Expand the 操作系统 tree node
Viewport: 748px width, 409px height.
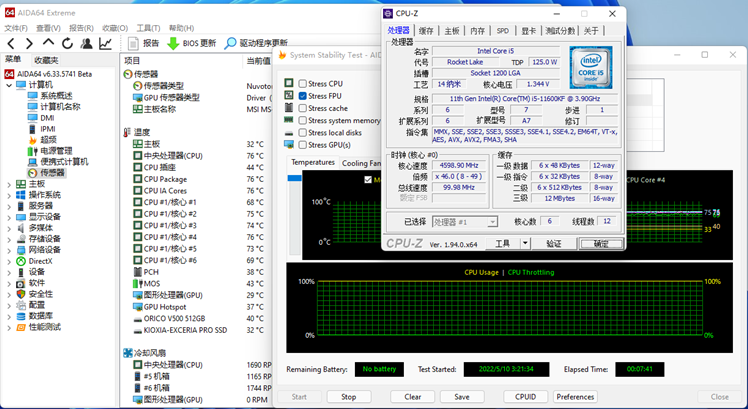click(9, 195)
